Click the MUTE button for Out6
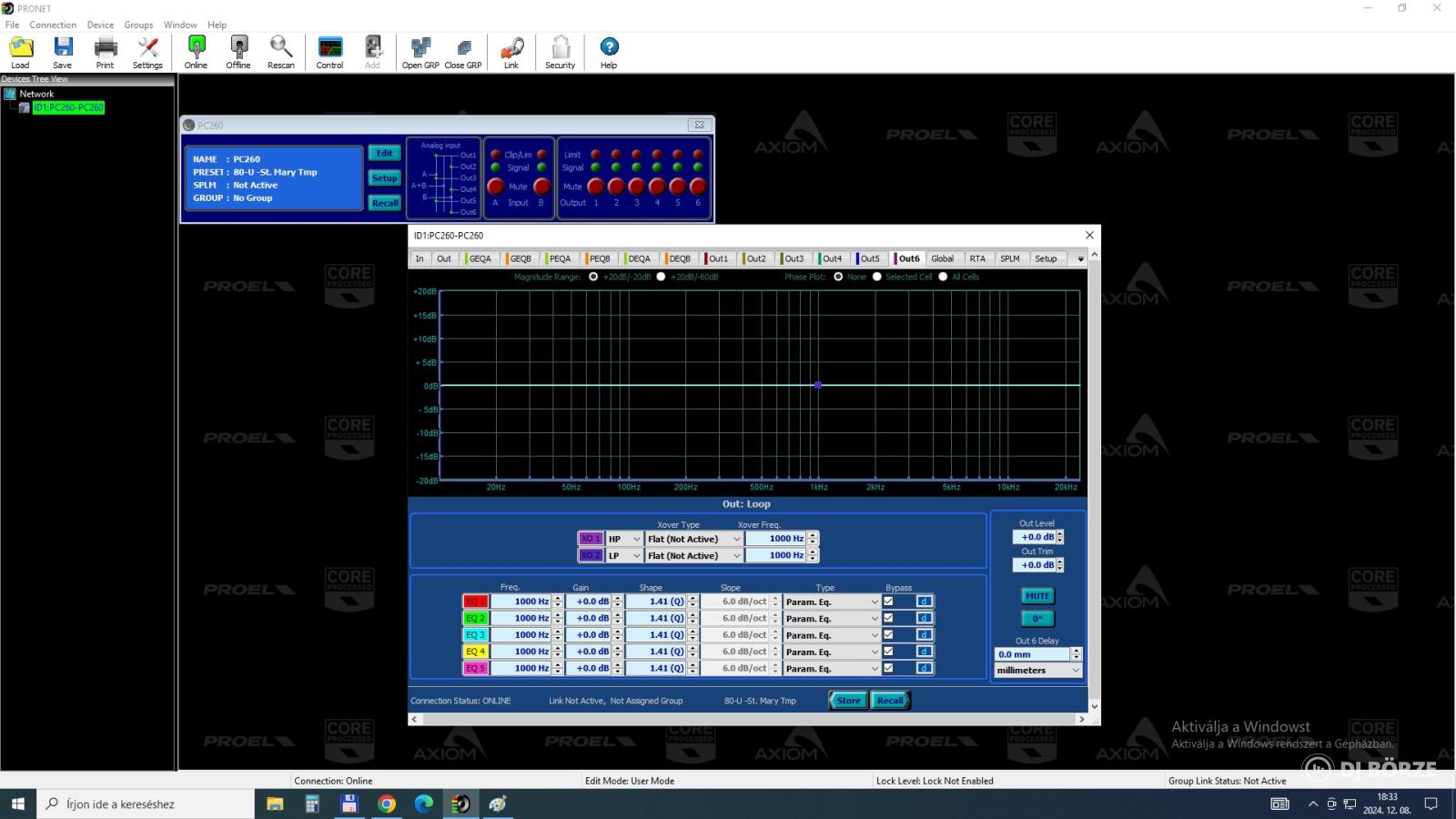This screenshot has width=1456, height=819. coord(1037,596)
